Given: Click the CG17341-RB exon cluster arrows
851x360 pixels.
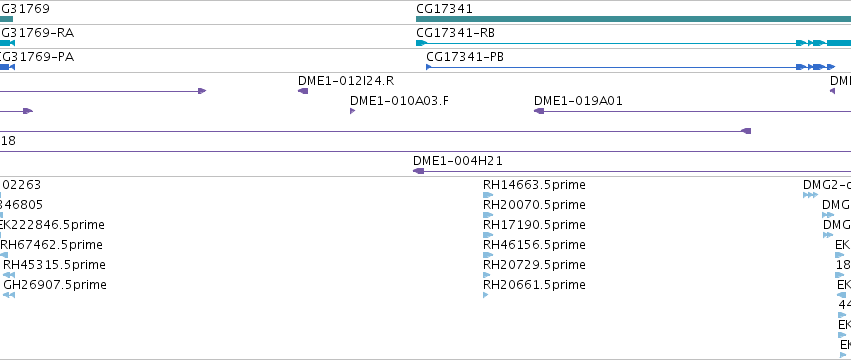Looking at the screenshot, I should (823, 43).
